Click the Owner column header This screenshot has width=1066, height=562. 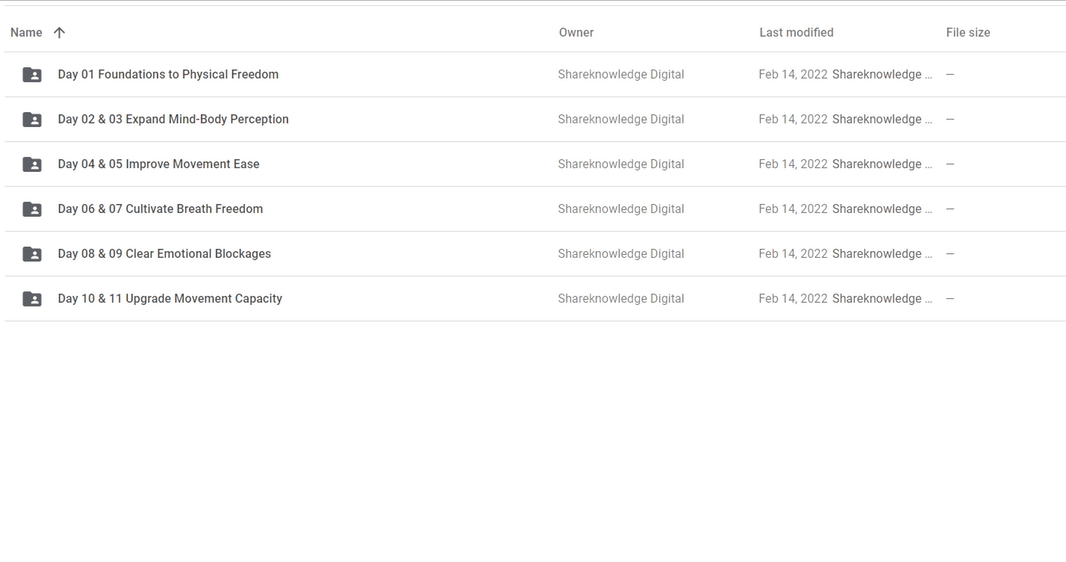click(x=576, y=33)
